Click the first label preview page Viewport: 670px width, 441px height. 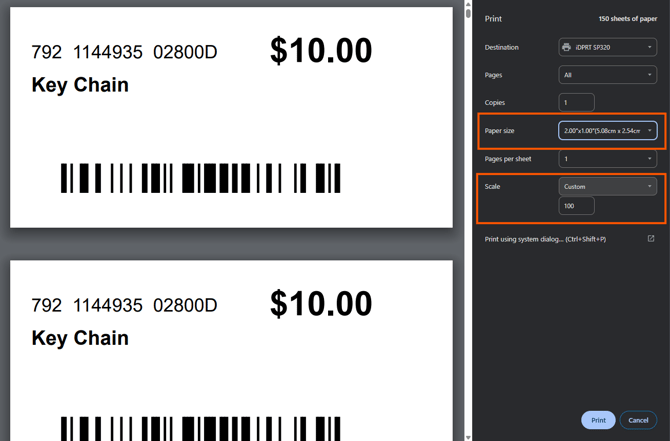tap(231, 117)
